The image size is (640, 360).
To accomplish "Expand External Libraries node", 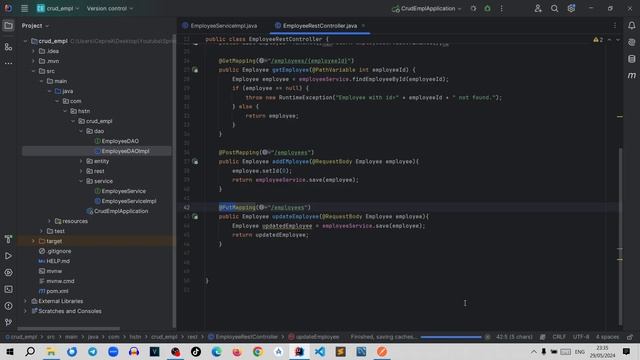I will [26, 301].
